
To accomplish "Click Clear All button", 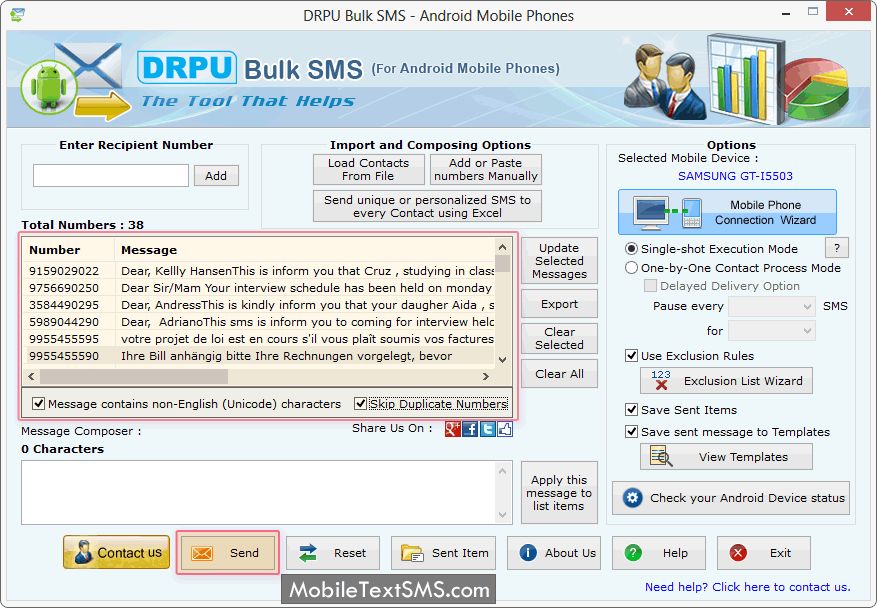I will click(559, 374).
